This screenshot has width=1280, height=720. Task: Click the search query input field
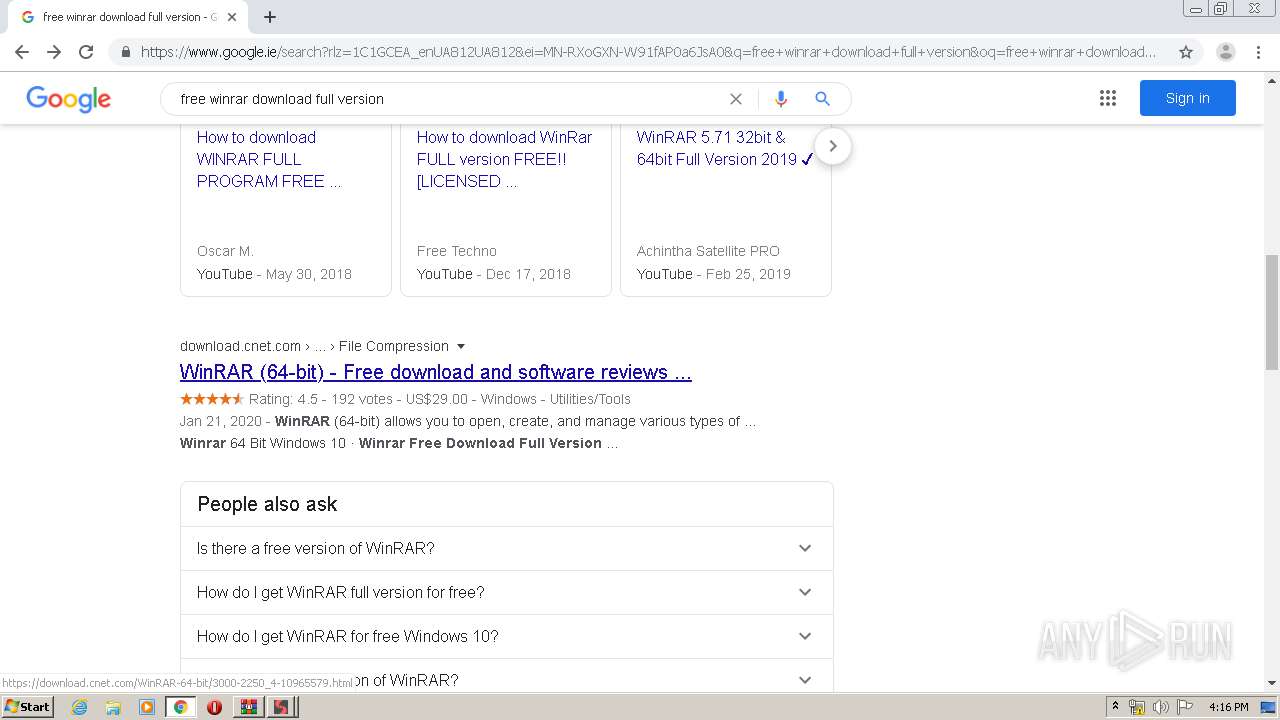450,99
